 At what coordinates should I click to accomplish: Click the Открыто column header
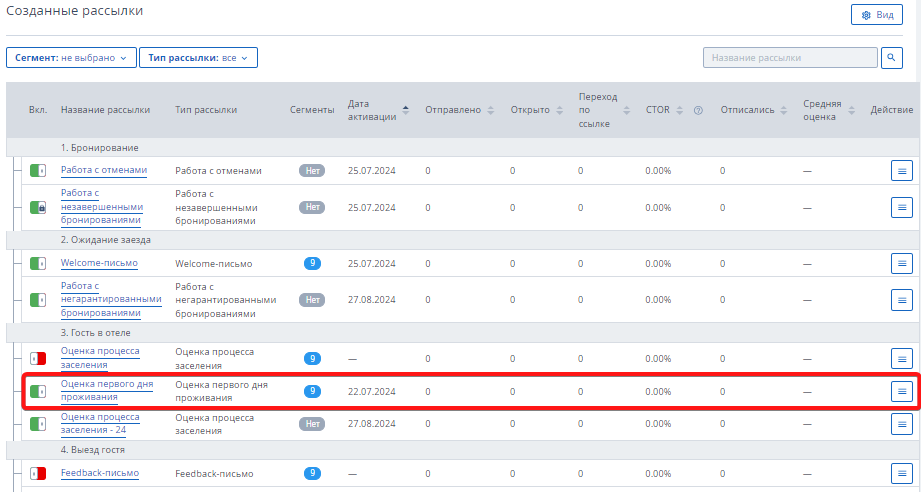pos(529,110)
